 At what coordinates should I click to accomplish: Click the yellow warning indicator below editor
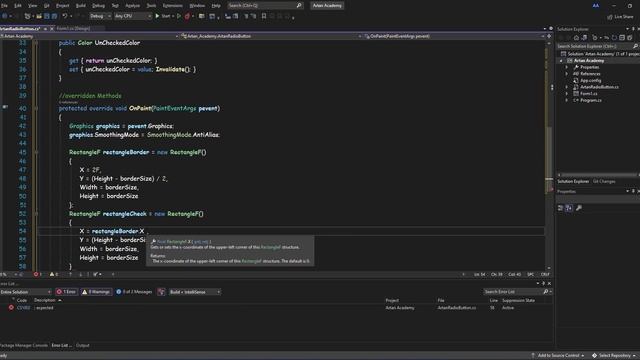(53, 274)
